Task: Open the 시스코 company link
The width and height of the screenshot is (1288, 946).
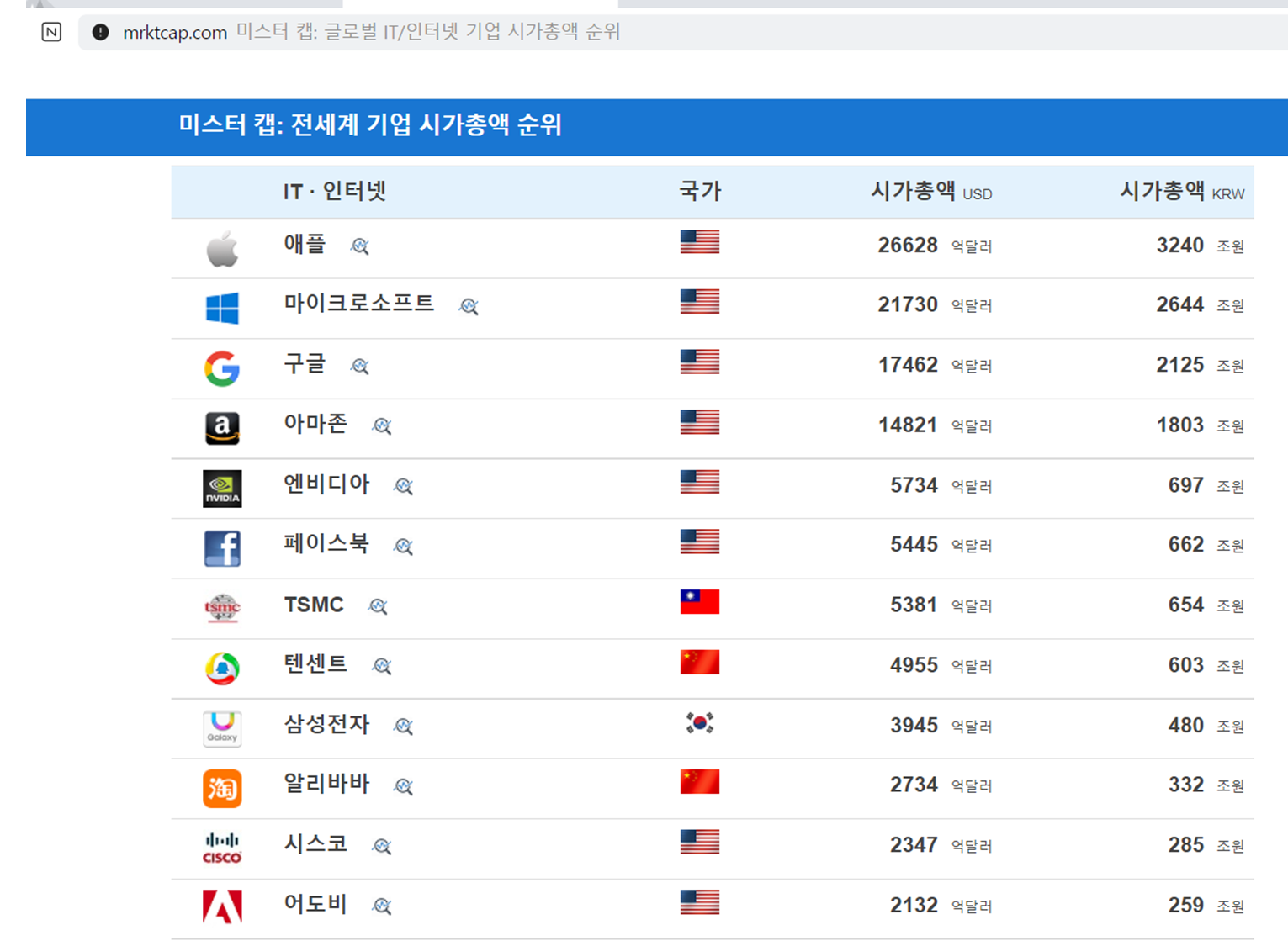Action: tap(315, 844)
